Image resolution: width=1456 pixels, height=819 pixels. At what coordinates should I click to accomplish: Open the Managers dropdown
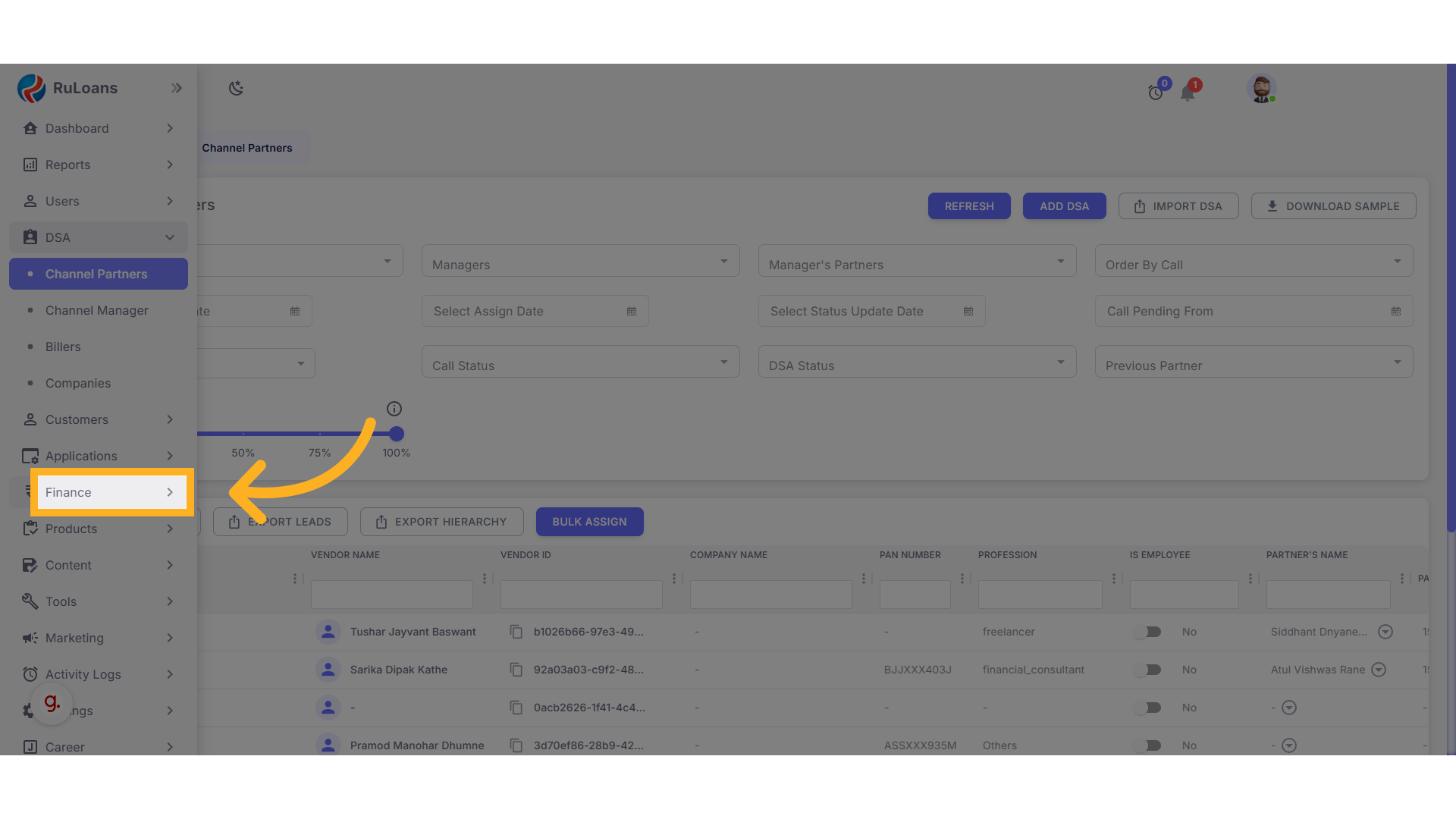coord(580,262)
